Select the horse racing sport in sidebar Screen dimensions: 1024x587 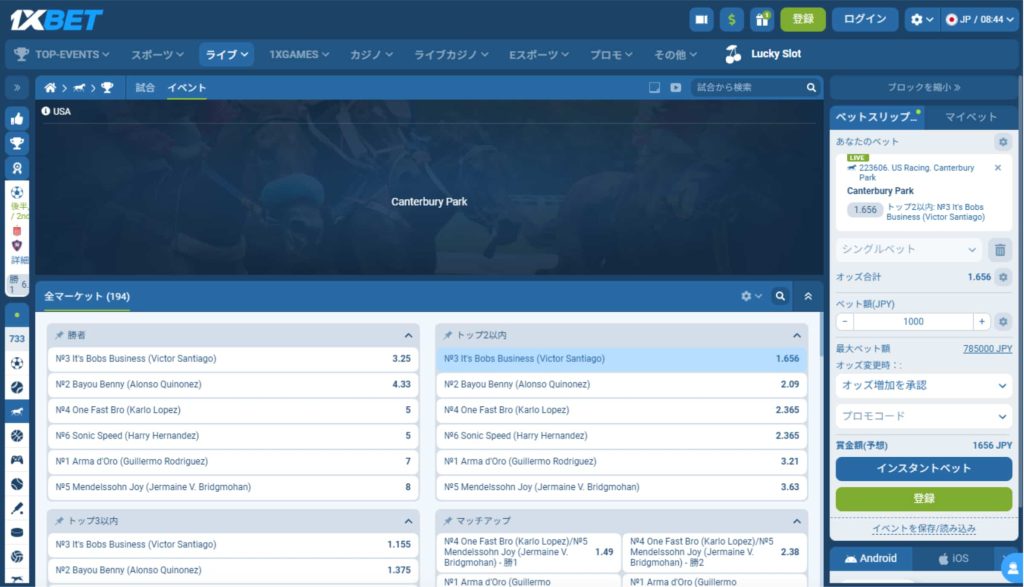click(x=17, y=411)
